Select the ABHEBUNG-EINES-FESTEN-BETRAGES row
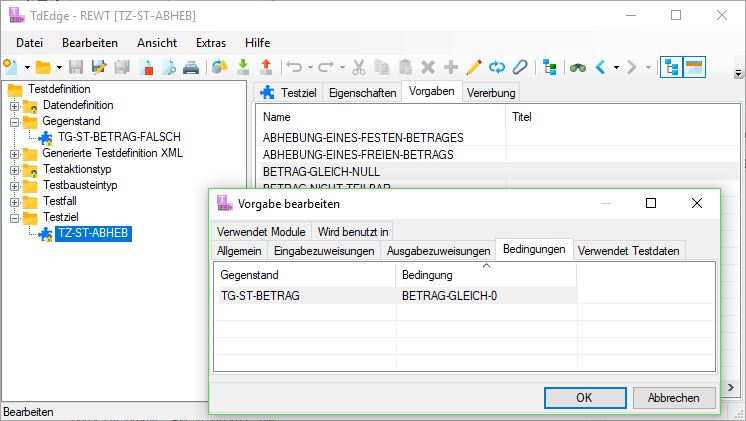The image size is (746, 421). coord(363,137)
